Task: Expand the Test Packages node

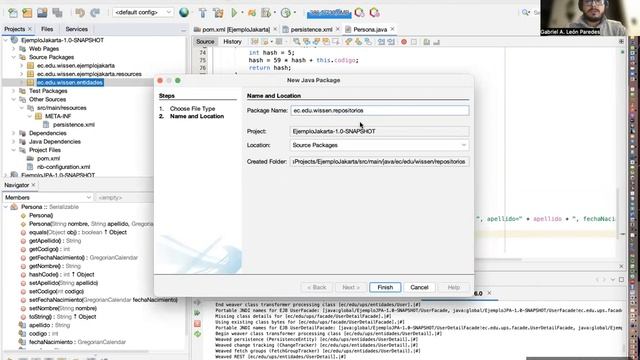Action: click(13, 91)
